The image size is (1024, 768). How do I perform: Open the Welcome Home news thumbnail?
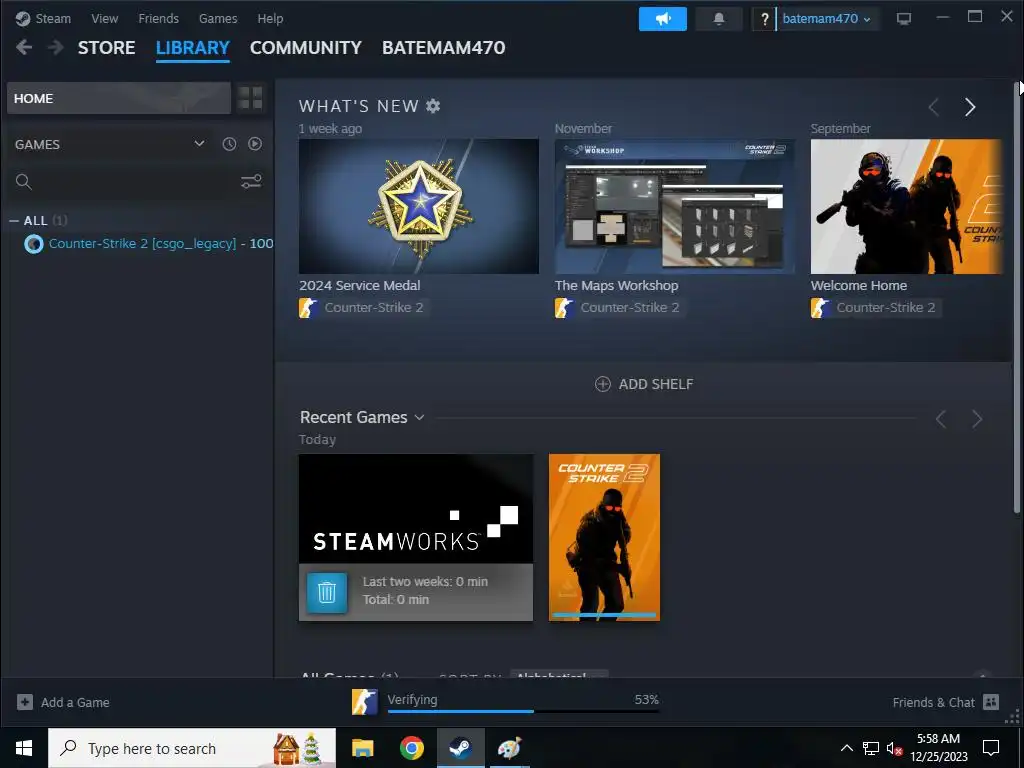906,206
